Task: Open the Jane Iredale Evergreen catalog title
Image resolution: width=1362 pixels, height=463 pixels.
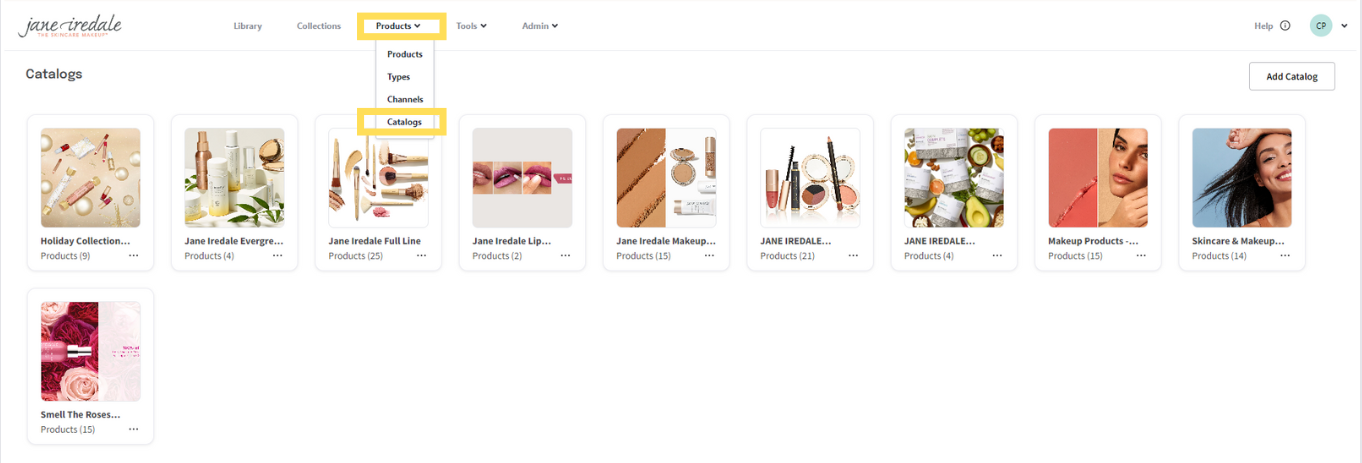Action: [234, 241]
